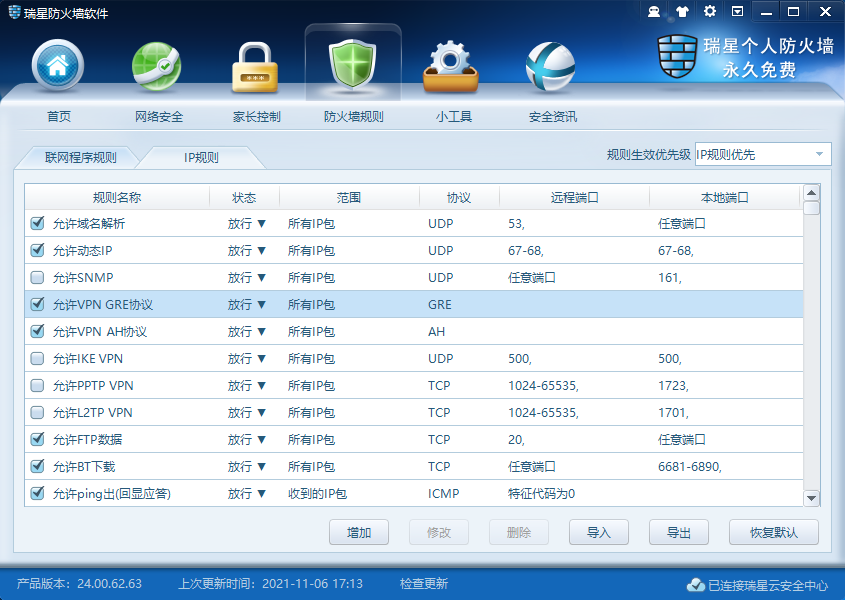Switch to the 联网程序规则 tab
845x600 pixels.
[x=80, y=157]
